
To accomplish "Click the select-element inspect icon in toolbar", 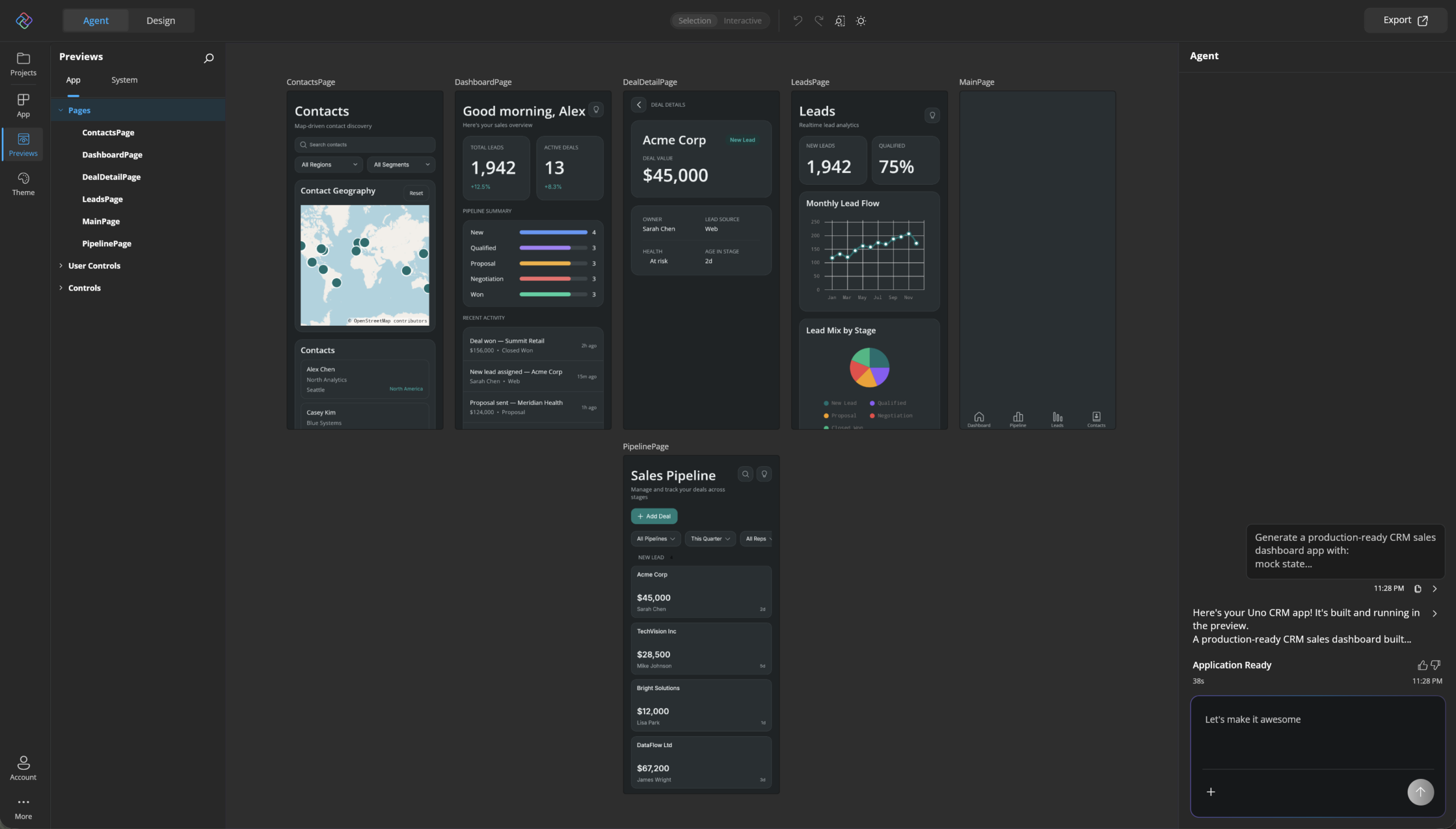I will (840, 20).
